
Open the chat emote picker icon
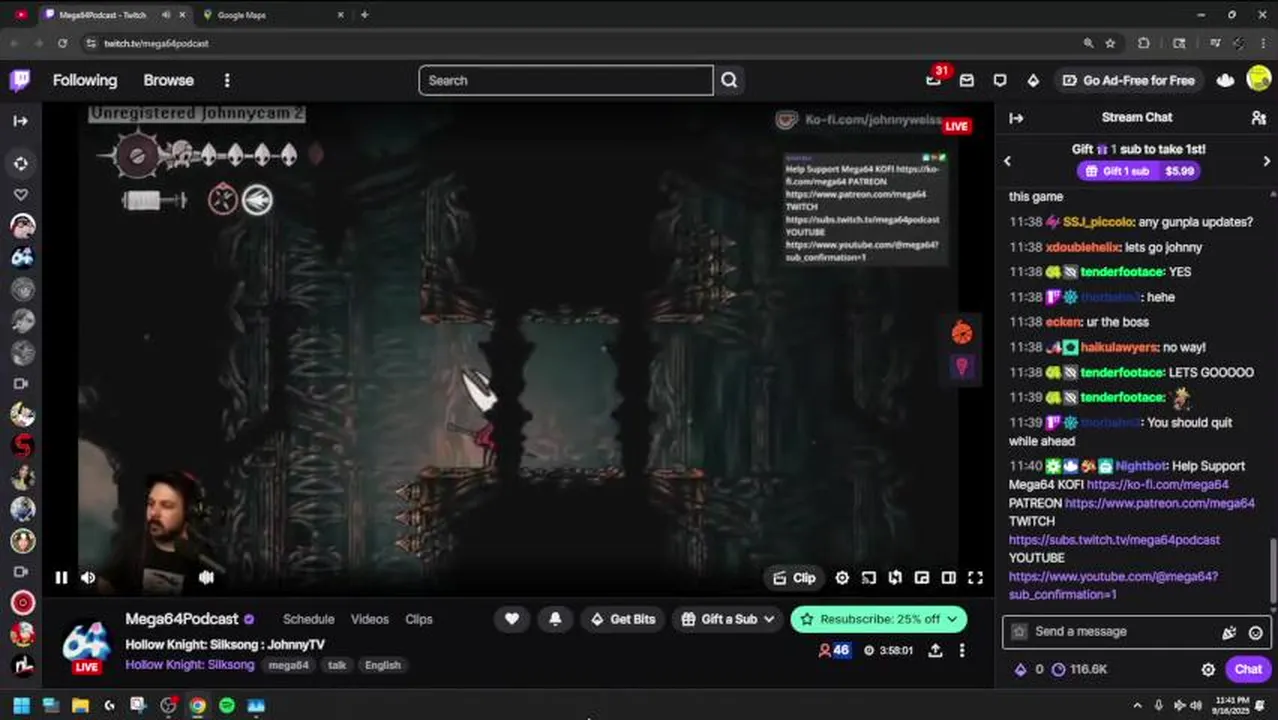click(x=1256, y=632)
